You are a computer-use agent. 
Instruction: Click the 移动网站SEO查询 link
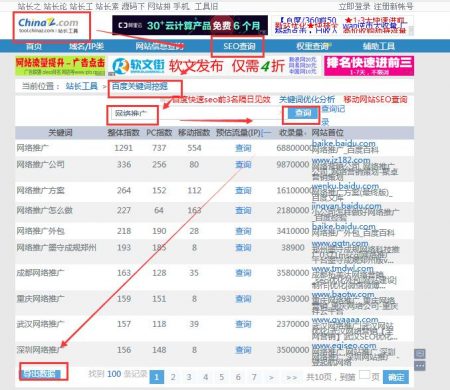tap(376, 99)
